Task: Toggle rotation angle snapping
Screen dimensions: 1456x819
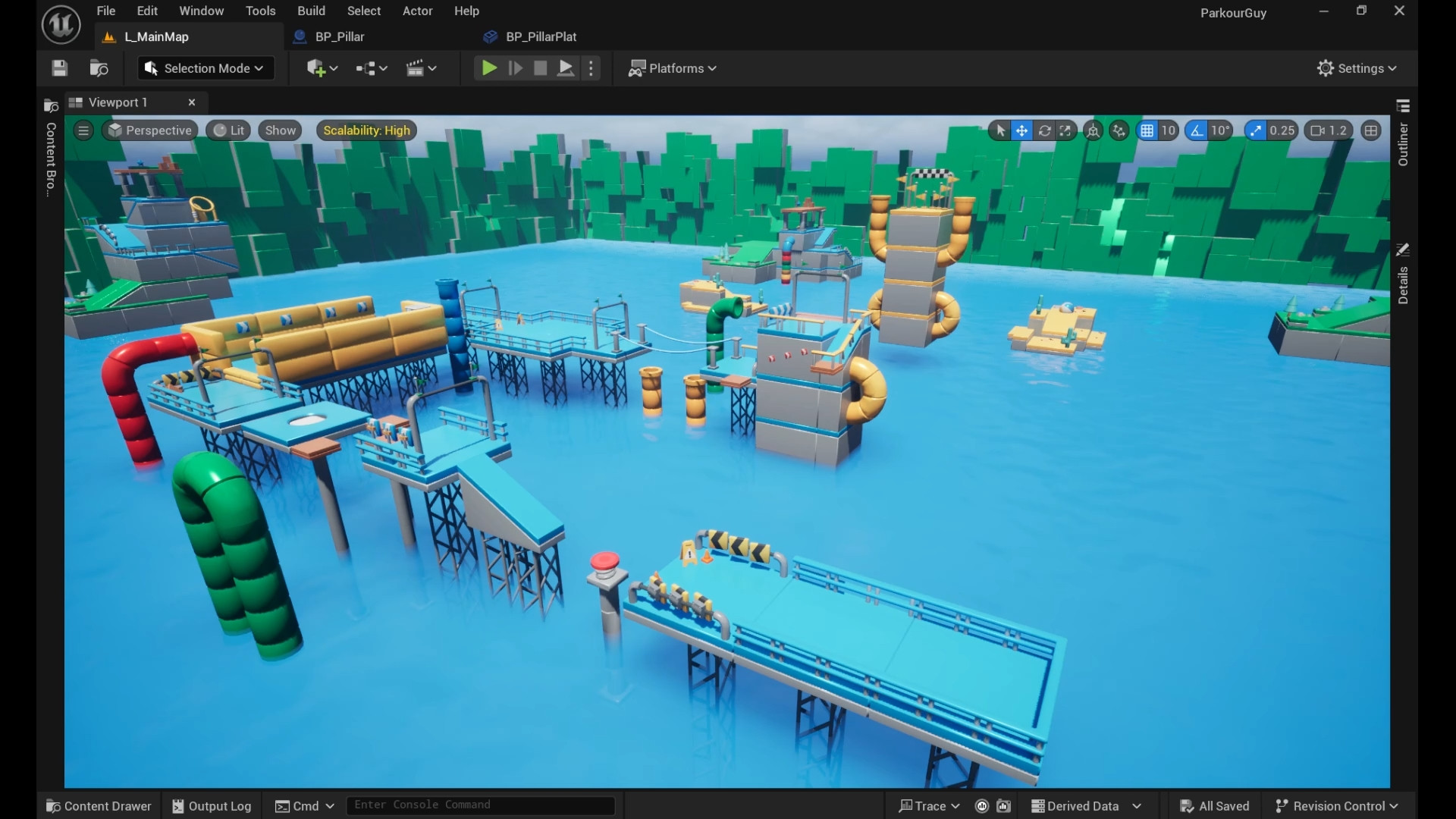Action: coord(1196,130)
